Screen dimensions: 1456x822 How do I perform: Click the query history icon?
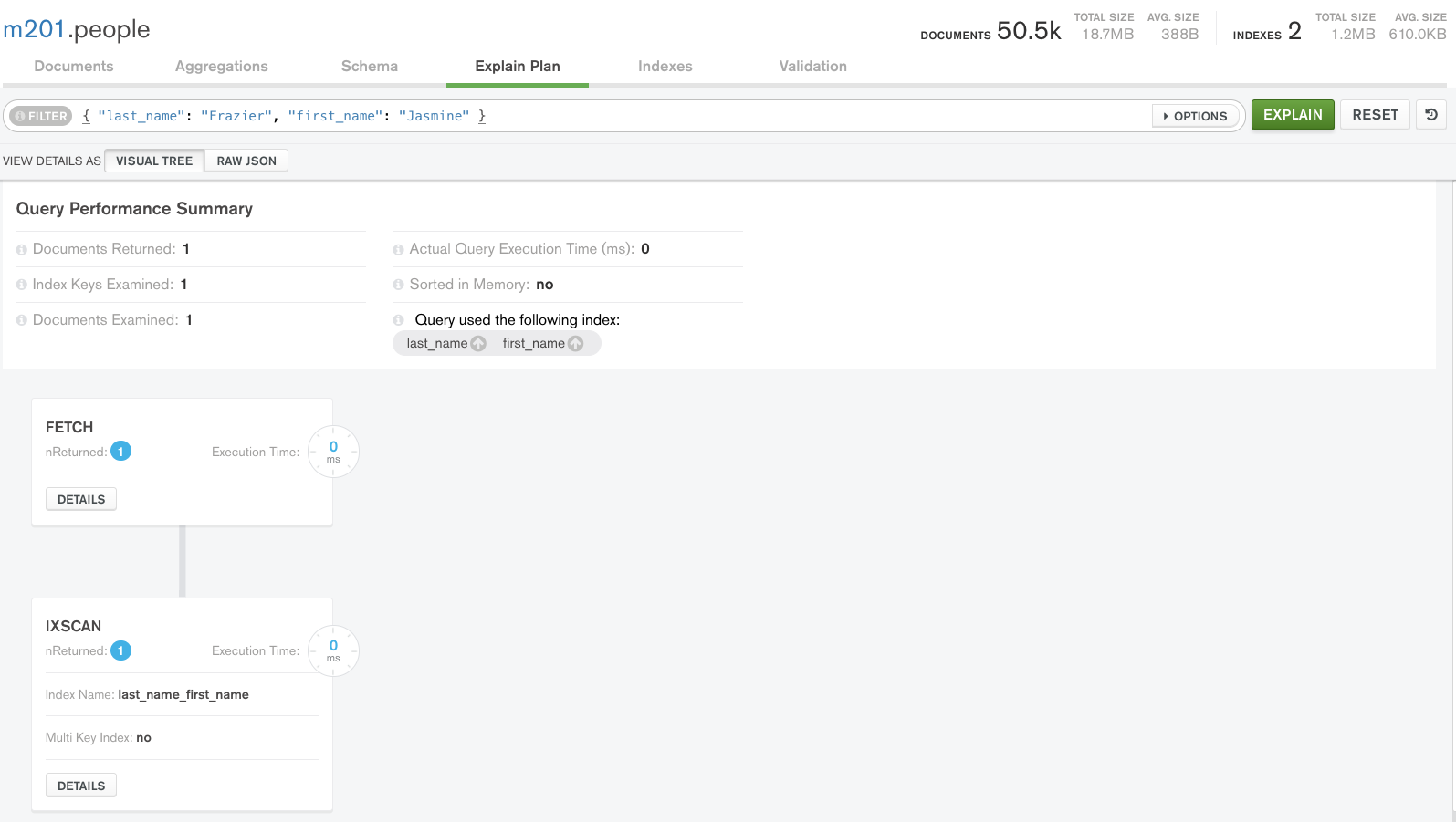1430,115
